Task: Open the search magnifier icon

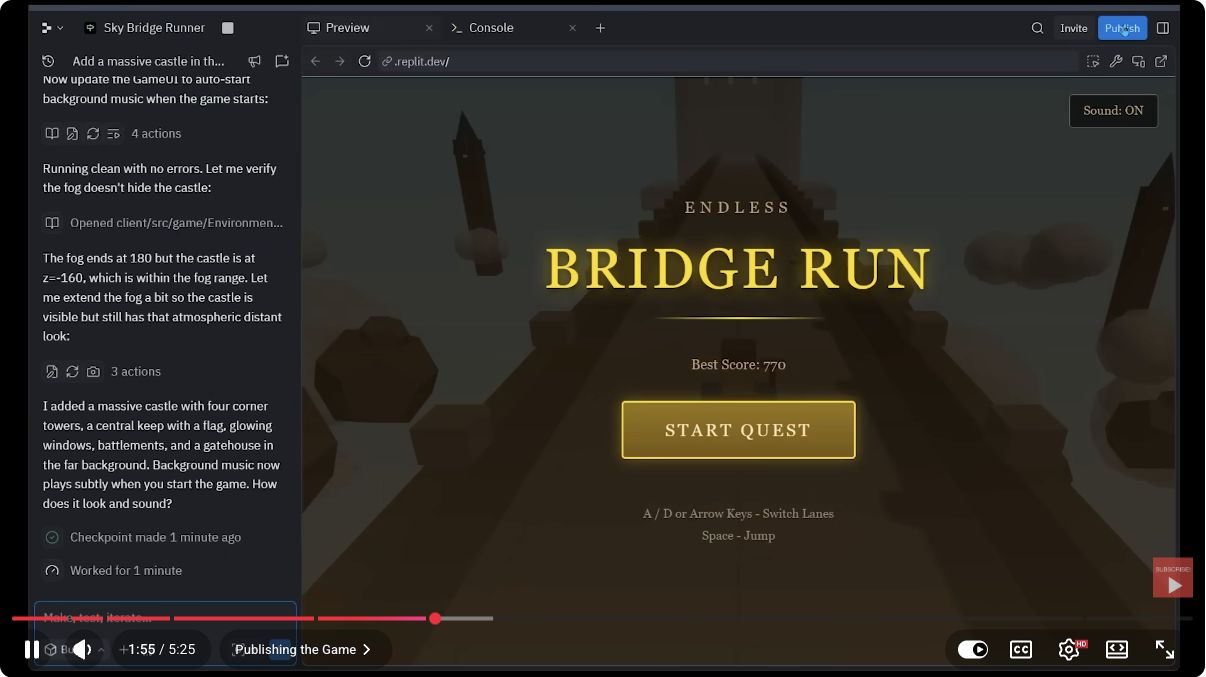Action: [x=1037, y=28]
